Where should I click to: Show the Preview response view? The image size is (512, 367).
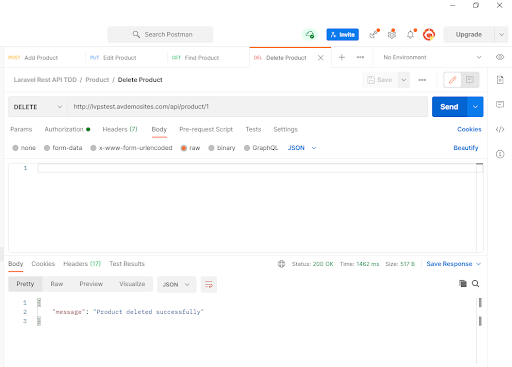pos(91,284)
